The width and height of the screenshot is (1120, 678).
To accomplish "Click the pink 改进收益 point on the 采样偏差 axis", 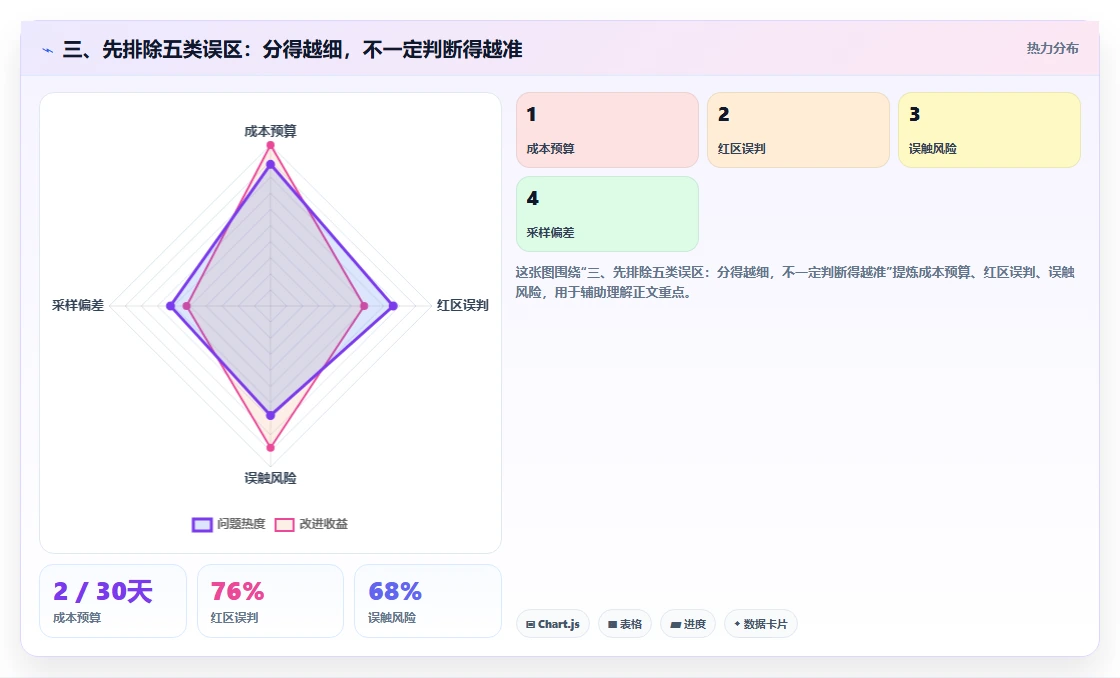I will point(186,306).
